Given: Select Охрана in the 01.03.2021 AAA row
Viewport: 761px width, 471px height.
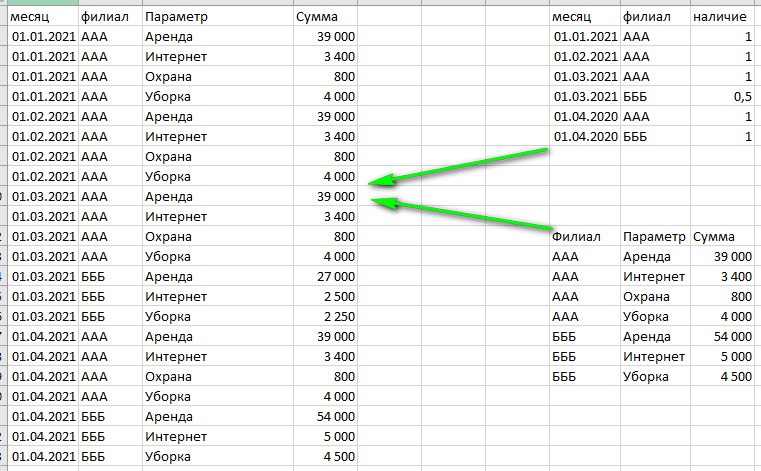Looking at the screenshot, I should coord(168,237).
